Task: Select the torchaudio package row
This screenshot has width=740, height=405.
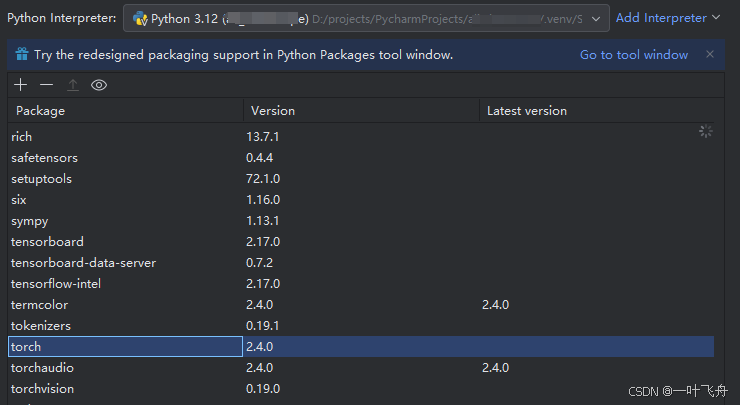Action: (x=361, y=368)
